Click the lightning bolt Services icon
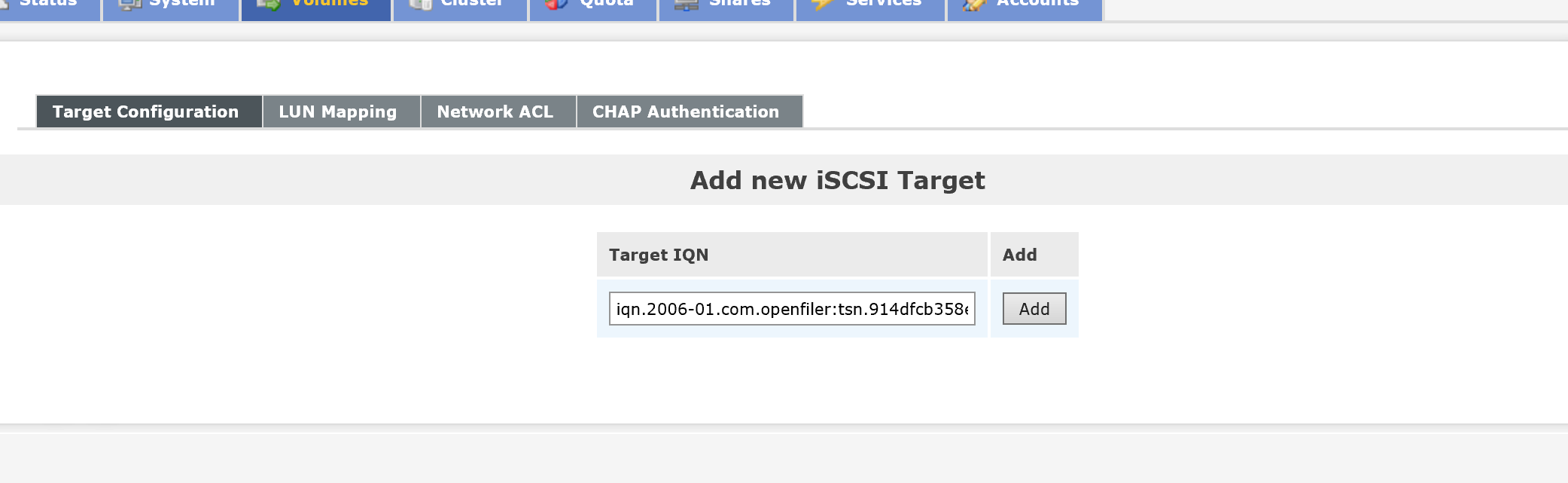This screenshot has height=483, width=1568. pyautogui.click(x=822, y=4)
